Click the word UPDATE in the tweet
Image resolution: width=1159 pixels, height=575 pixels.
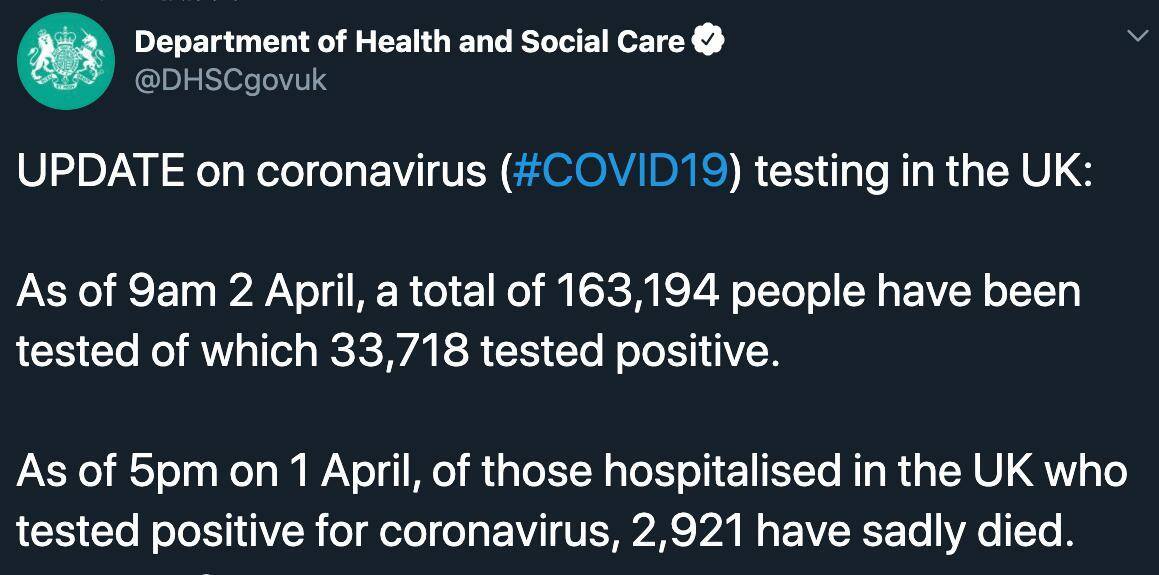100,171
